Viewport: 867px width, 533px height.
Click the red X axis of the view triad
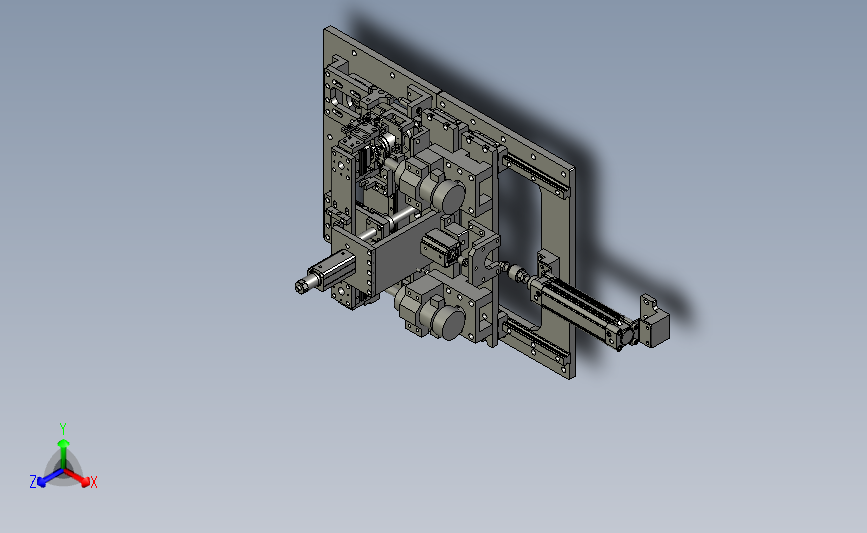78,478
